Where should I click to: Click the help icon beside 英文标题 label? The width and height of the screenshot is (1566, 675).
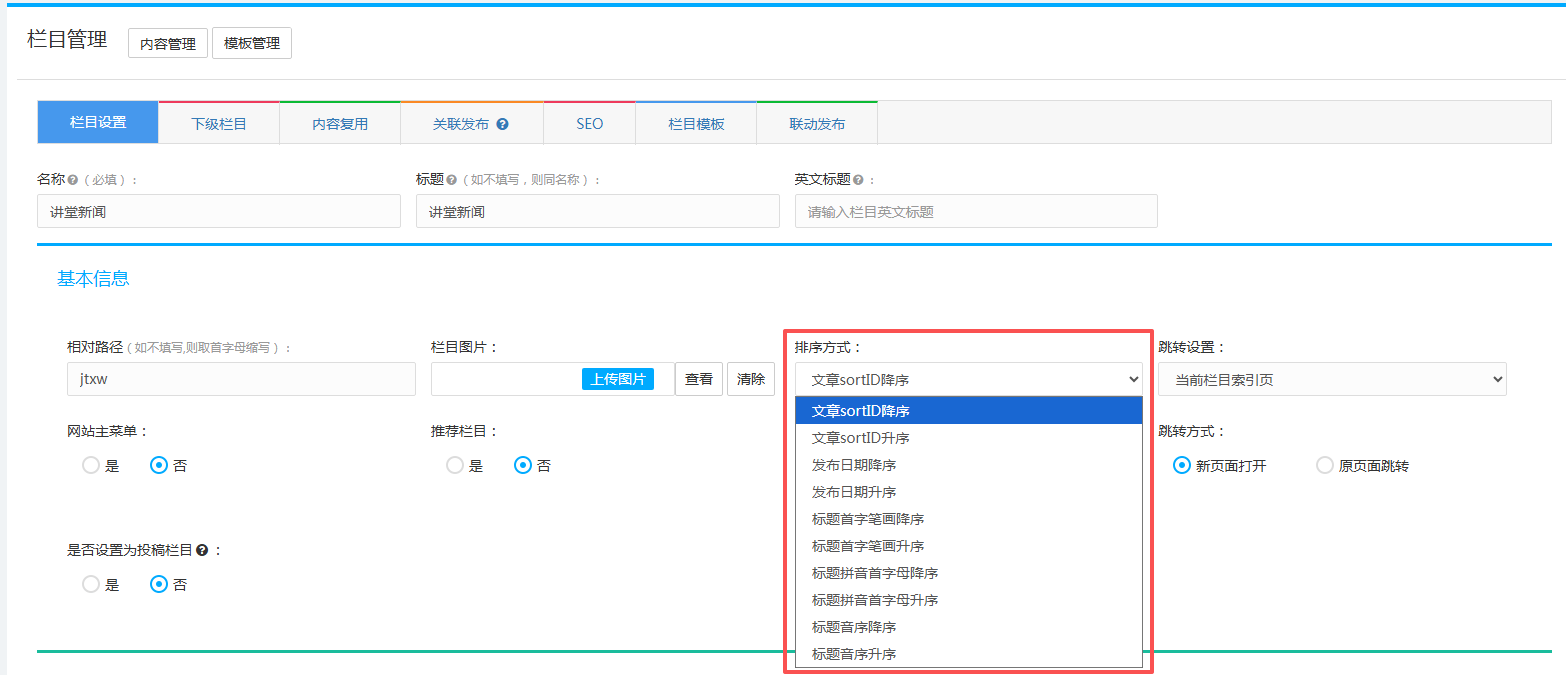[x=858, y=180]
